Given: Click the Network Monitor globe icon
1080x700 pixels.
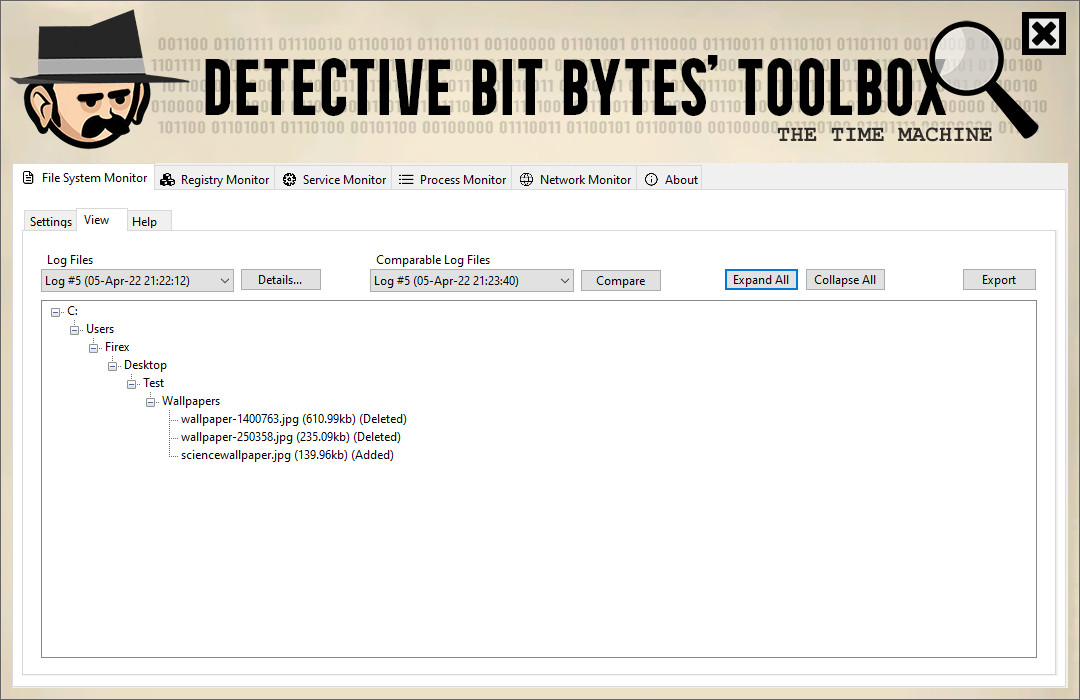Looking at the screenshot, I should 527,180.
